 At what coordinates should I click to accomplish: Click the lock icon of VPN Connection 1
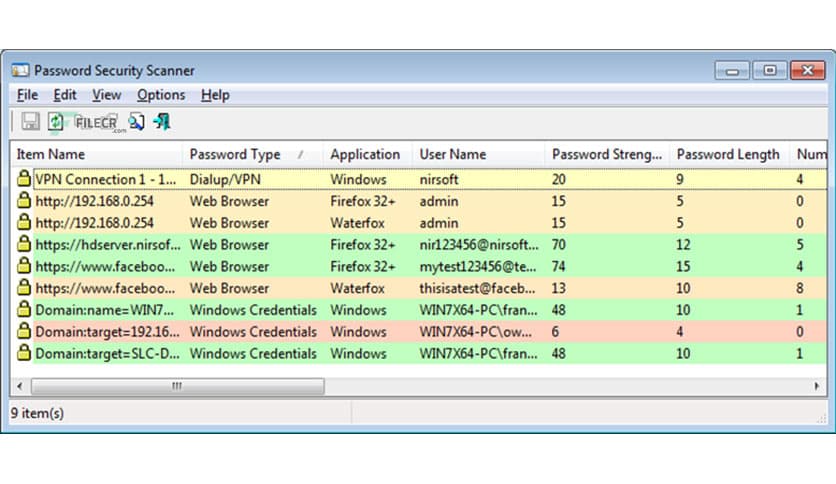(23, 179)
